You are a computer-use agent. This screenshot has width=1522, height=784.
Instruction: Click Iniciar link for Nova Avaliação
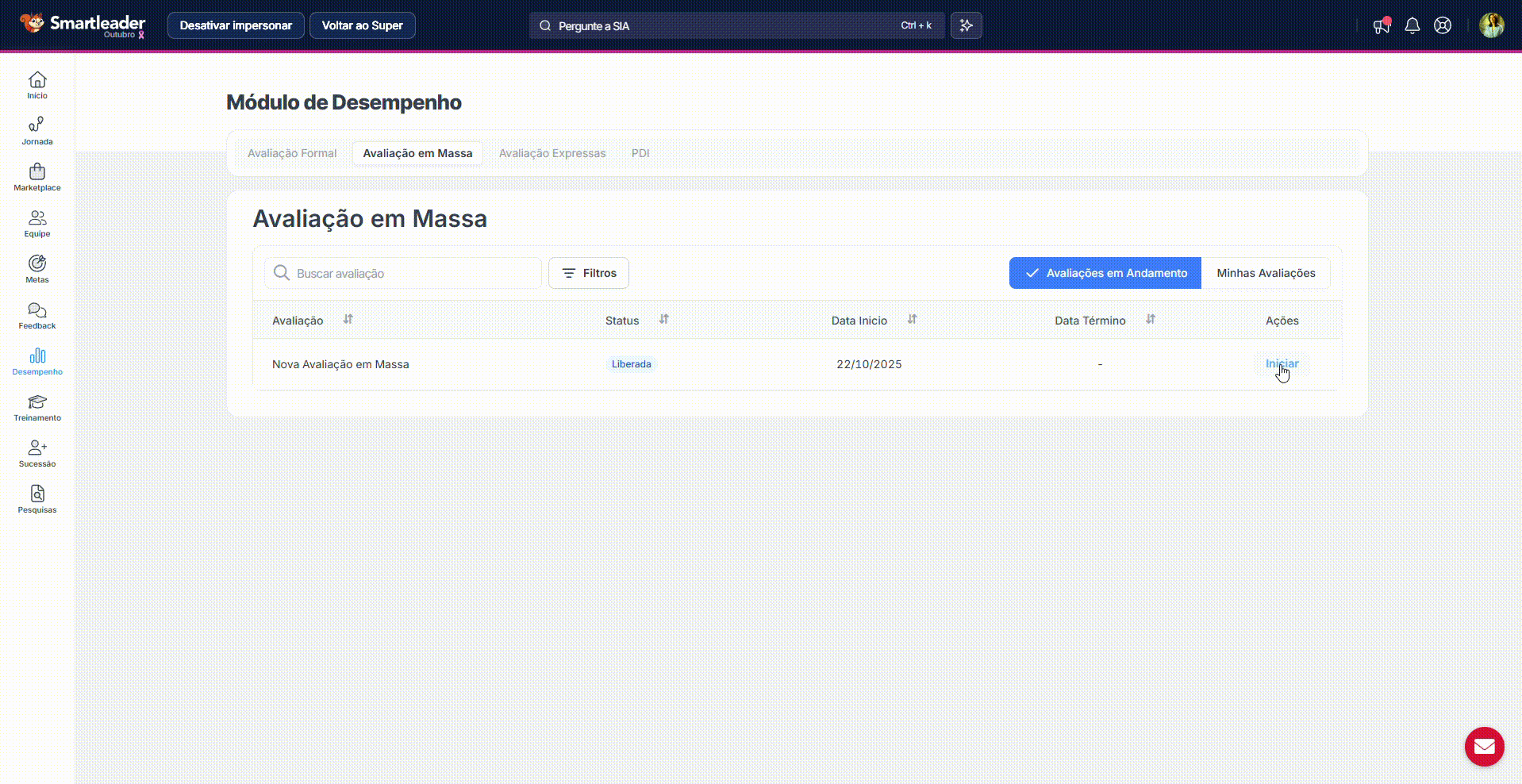(x=1282, y=363)
